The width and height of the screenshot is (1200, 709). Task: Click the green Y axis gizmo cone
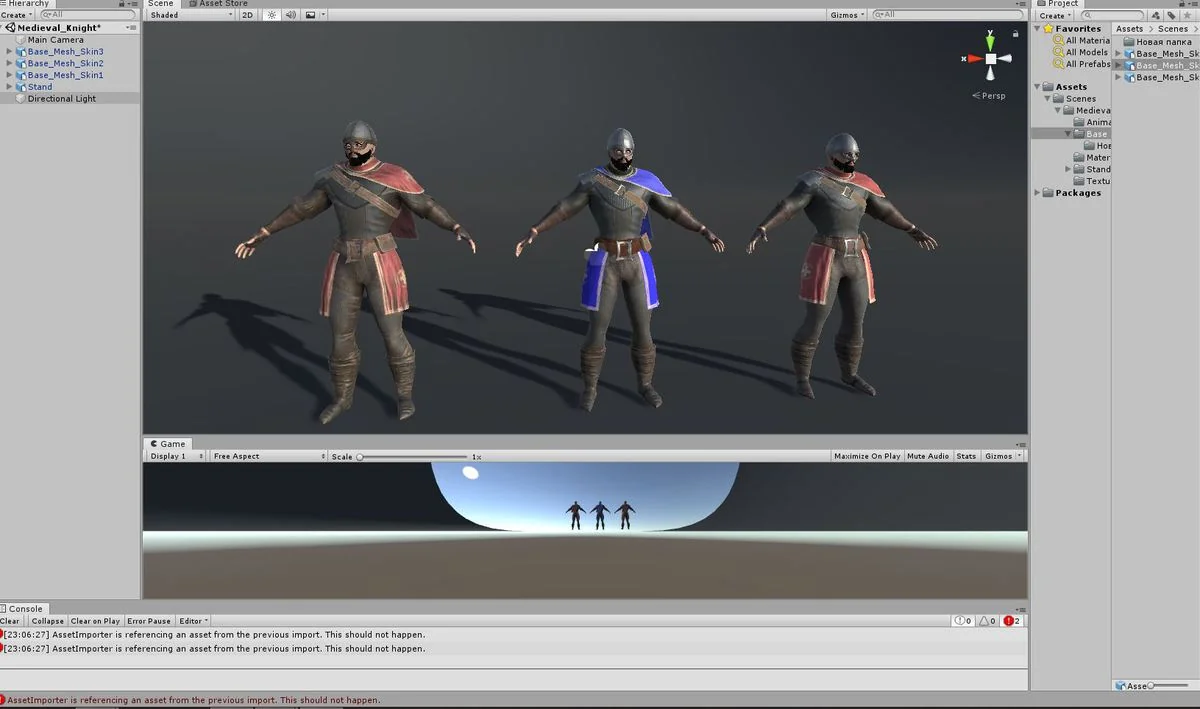pyautogui.click(x=990, y=42)
